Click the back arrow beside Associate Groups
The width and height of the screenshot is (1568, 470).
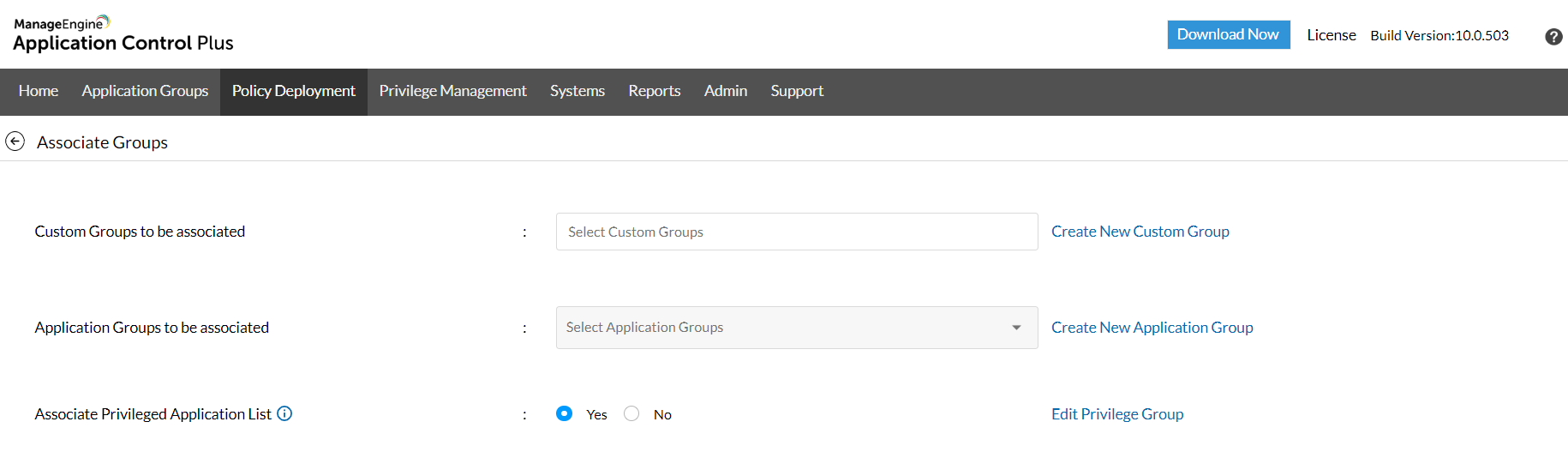tap(15, 142)
